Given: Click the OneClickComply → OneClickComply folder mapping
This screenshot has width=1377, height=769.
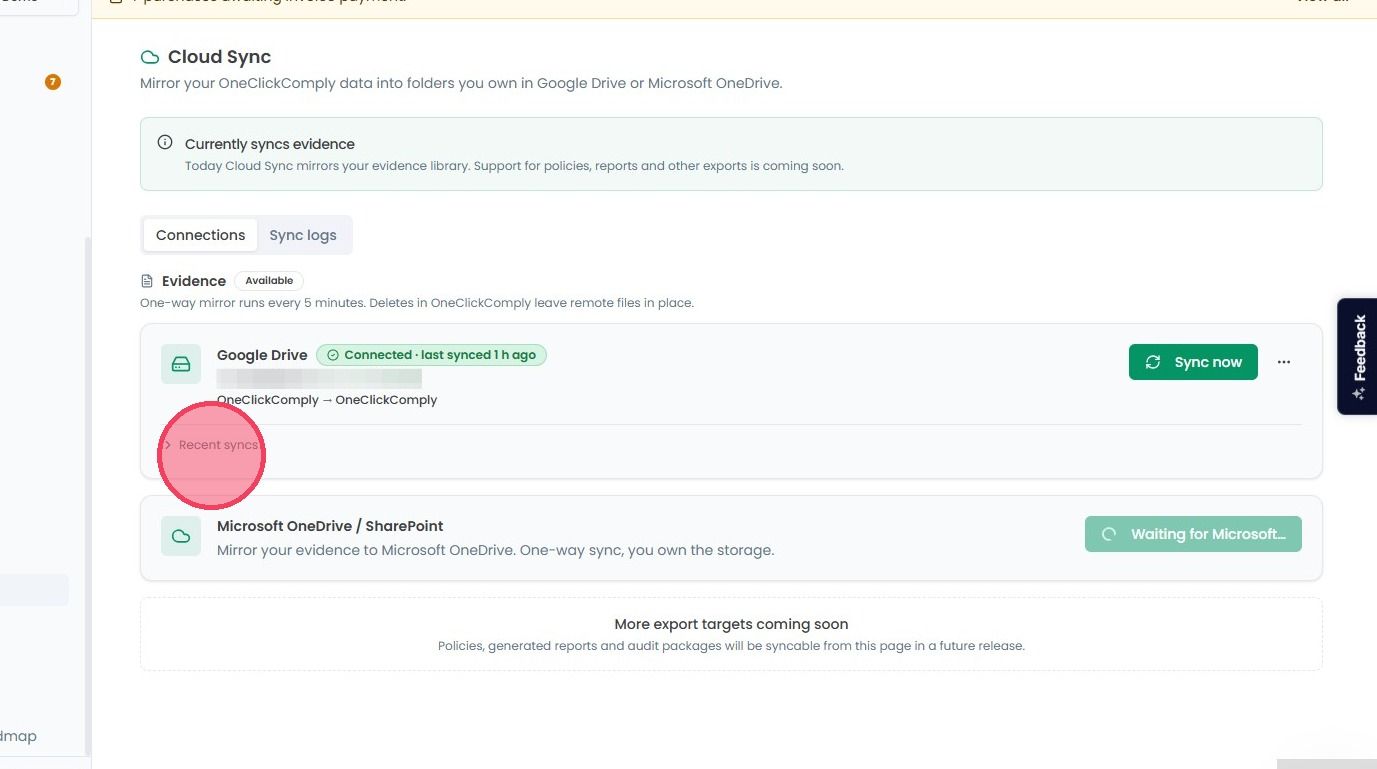Looking at the screenshot, I should tap(327, 400).
